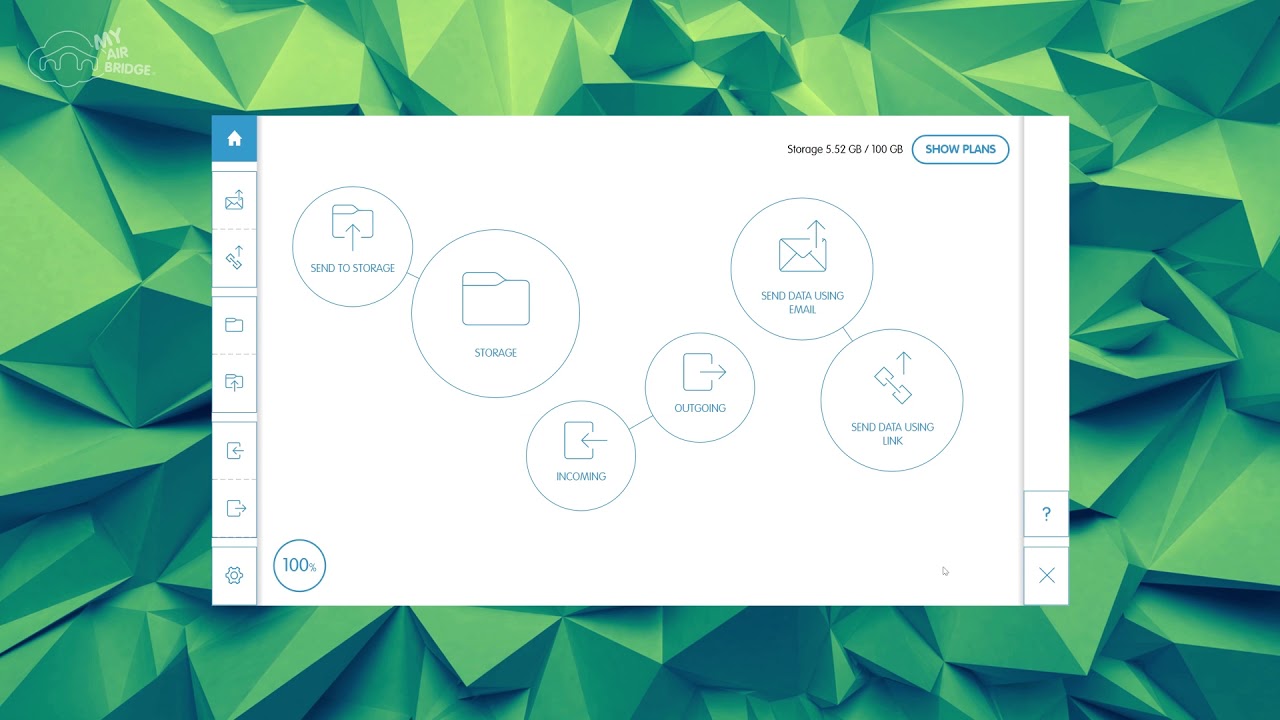
Task: Click the Storage 5.52 GB / 100 GB text
Action: coord(845,149)
